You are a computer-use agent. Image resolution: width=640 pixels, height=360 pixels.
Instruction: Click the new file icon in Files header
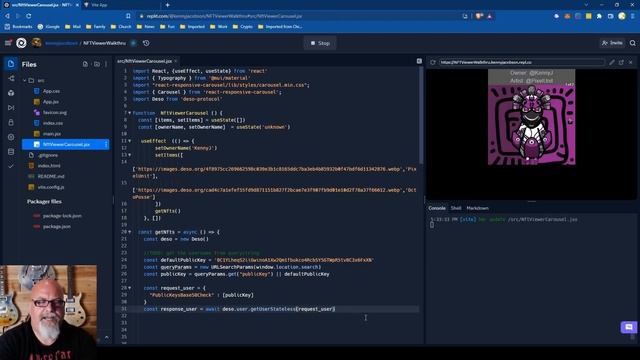click(85, 64)
